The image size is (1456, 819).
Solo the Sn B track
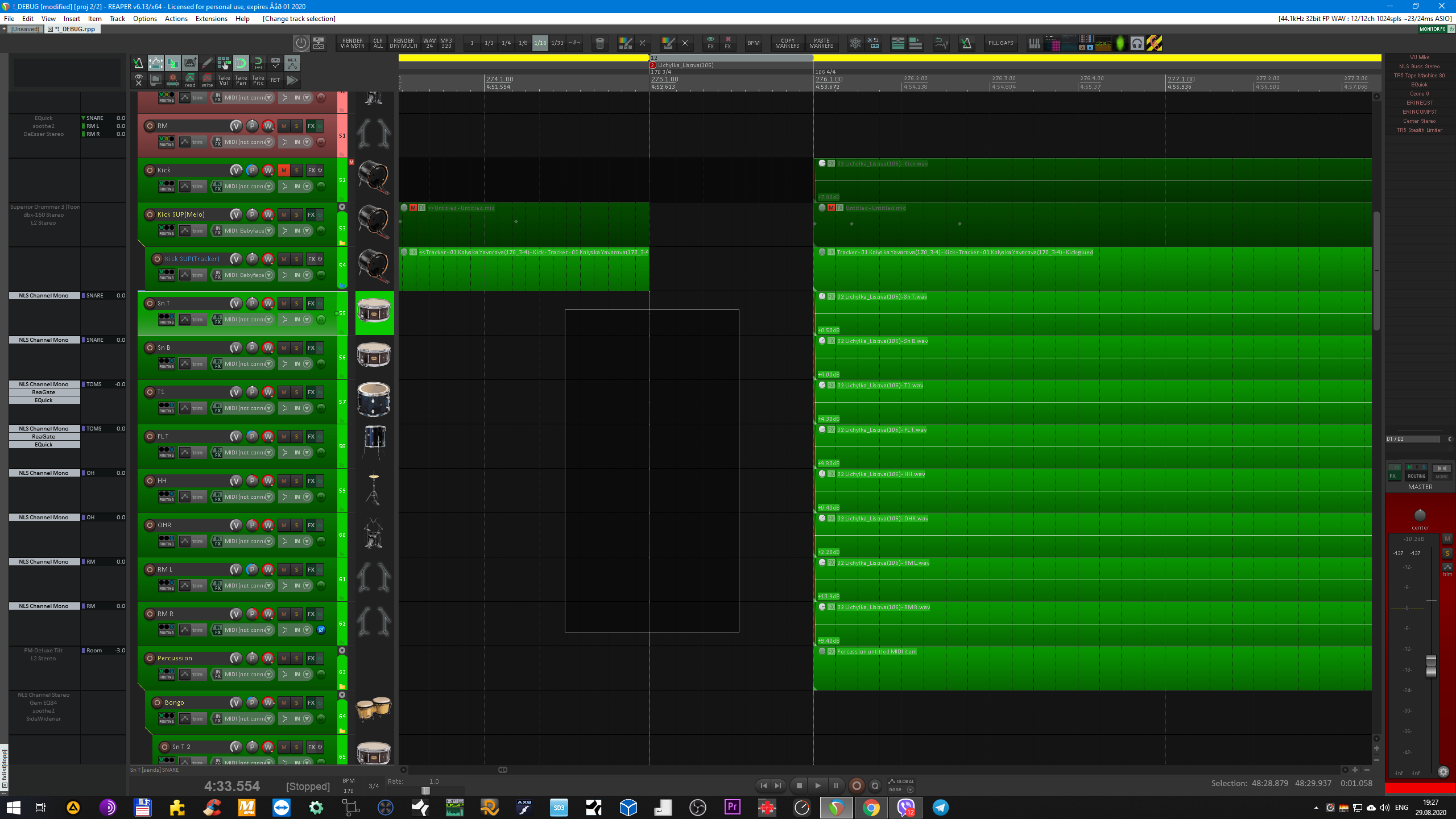(296, 348)
